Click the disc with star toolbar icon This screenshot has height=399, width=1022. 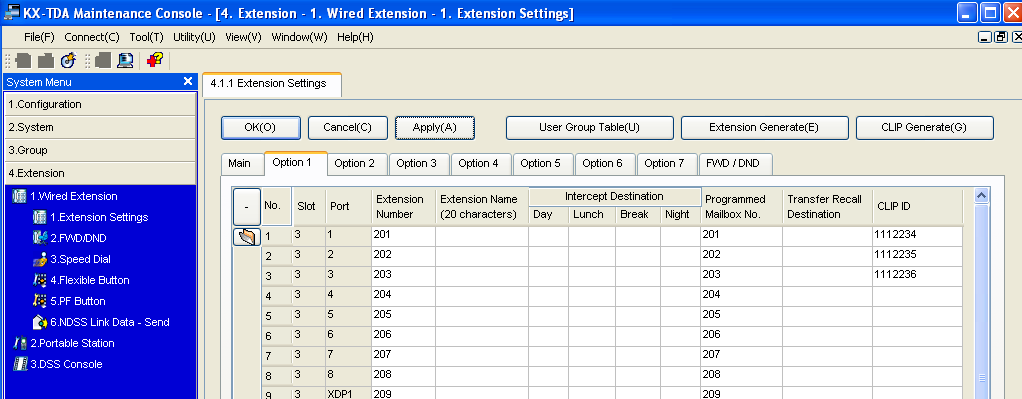(x=68, y=61)
